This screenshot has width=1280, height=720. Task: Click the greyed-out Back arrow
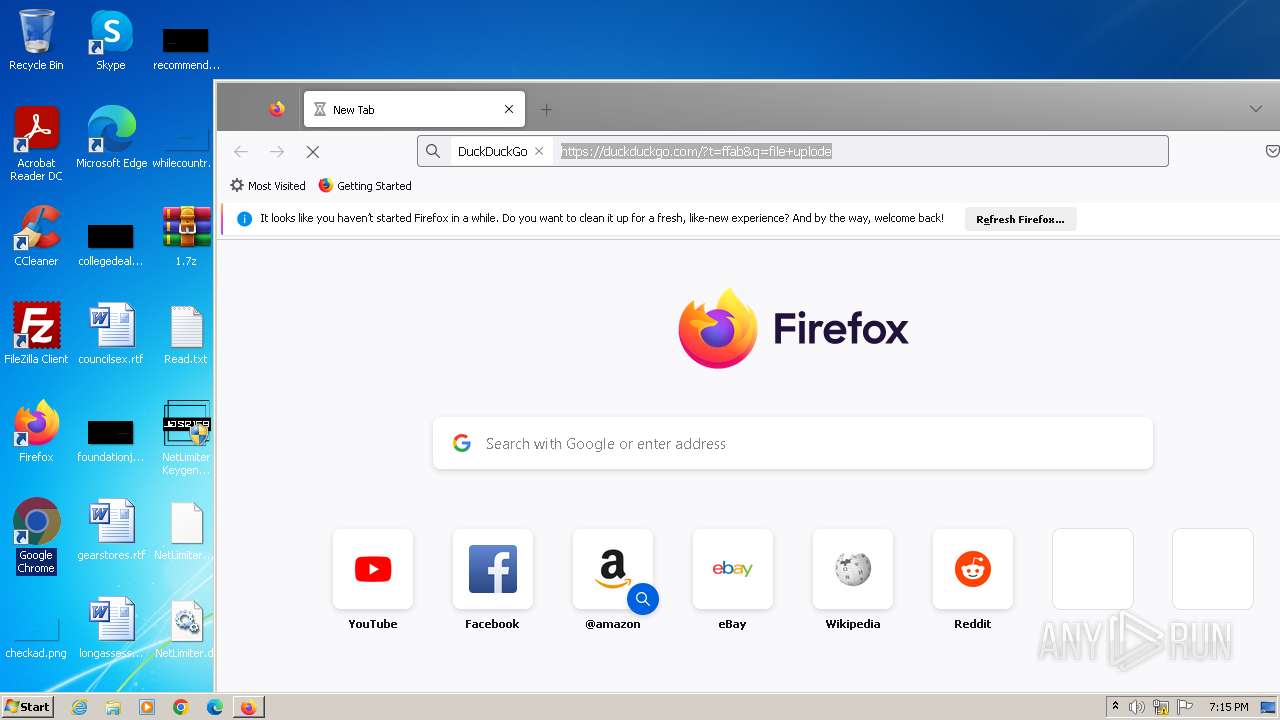(241, 151)
